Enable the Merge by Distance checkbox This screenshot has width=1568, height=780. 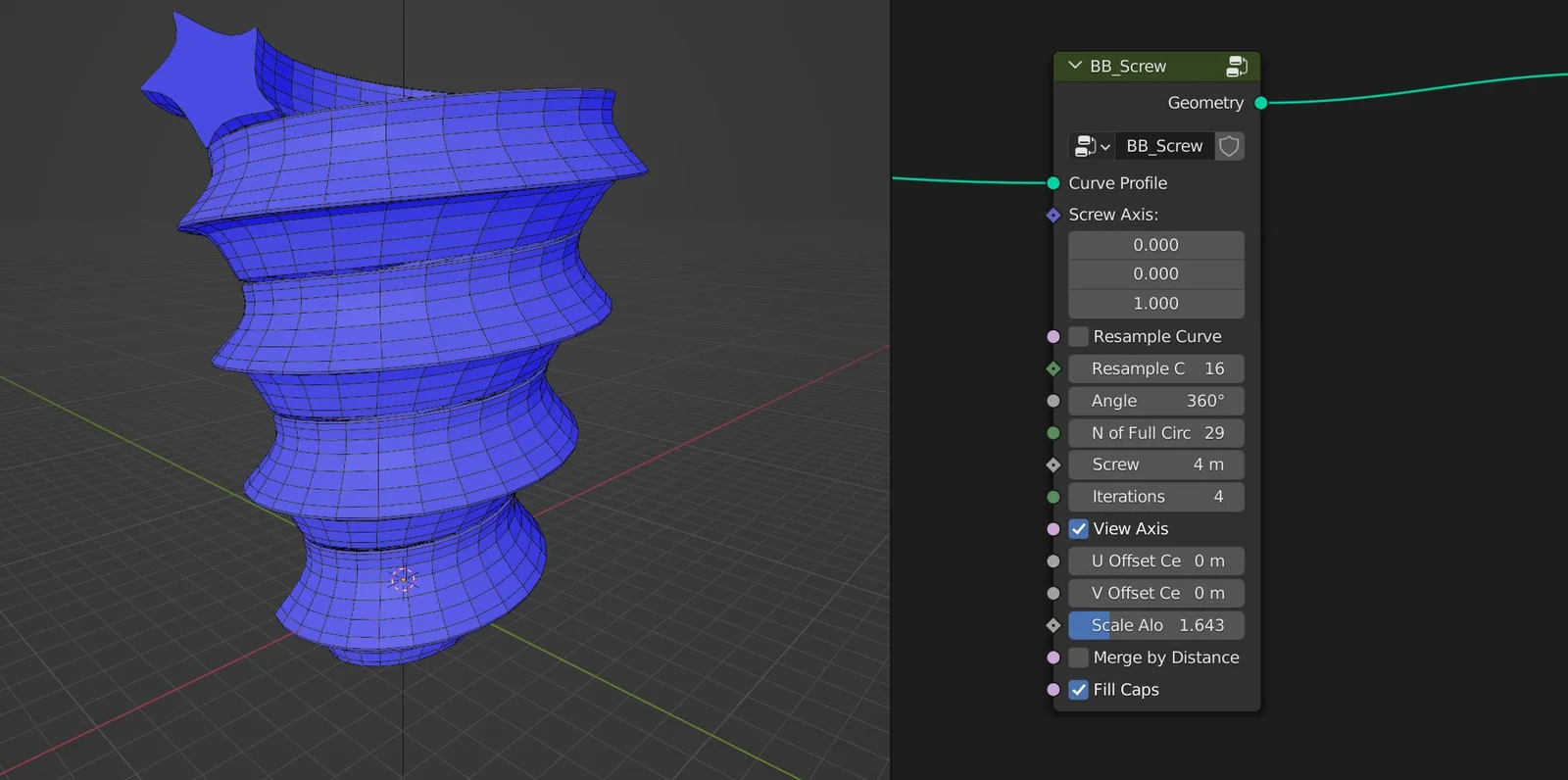(1079, 658)
